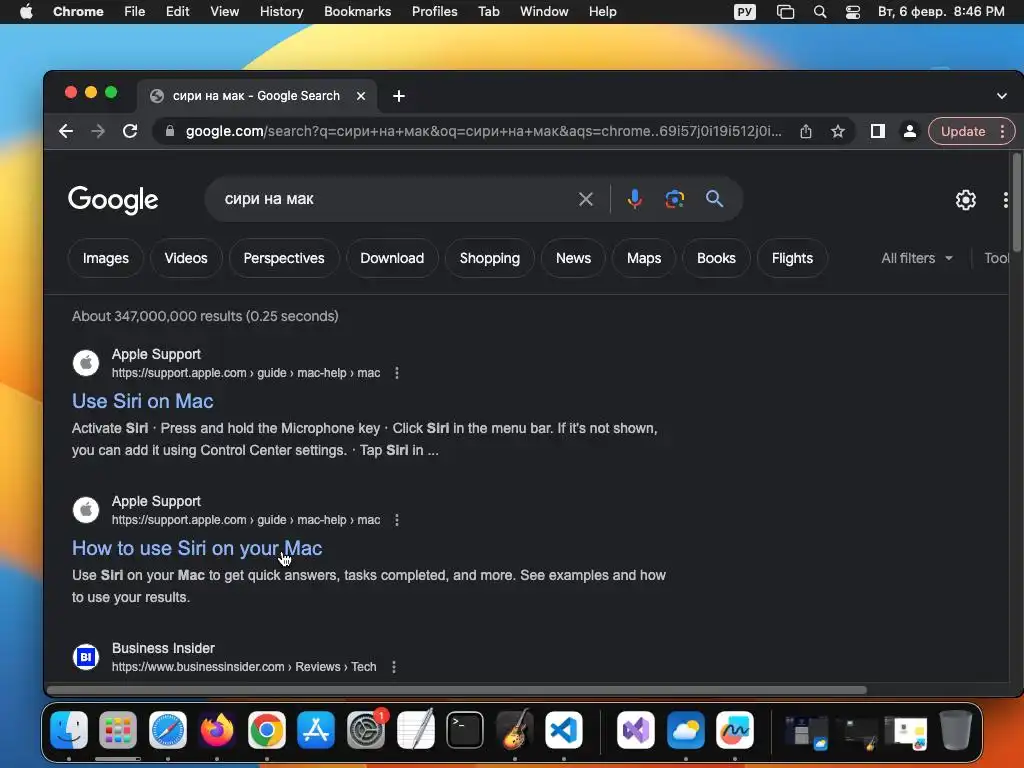Open more options for How to use Siri result
The image size is (1024, 768).
pyautogui.click(x=396, y=520)
